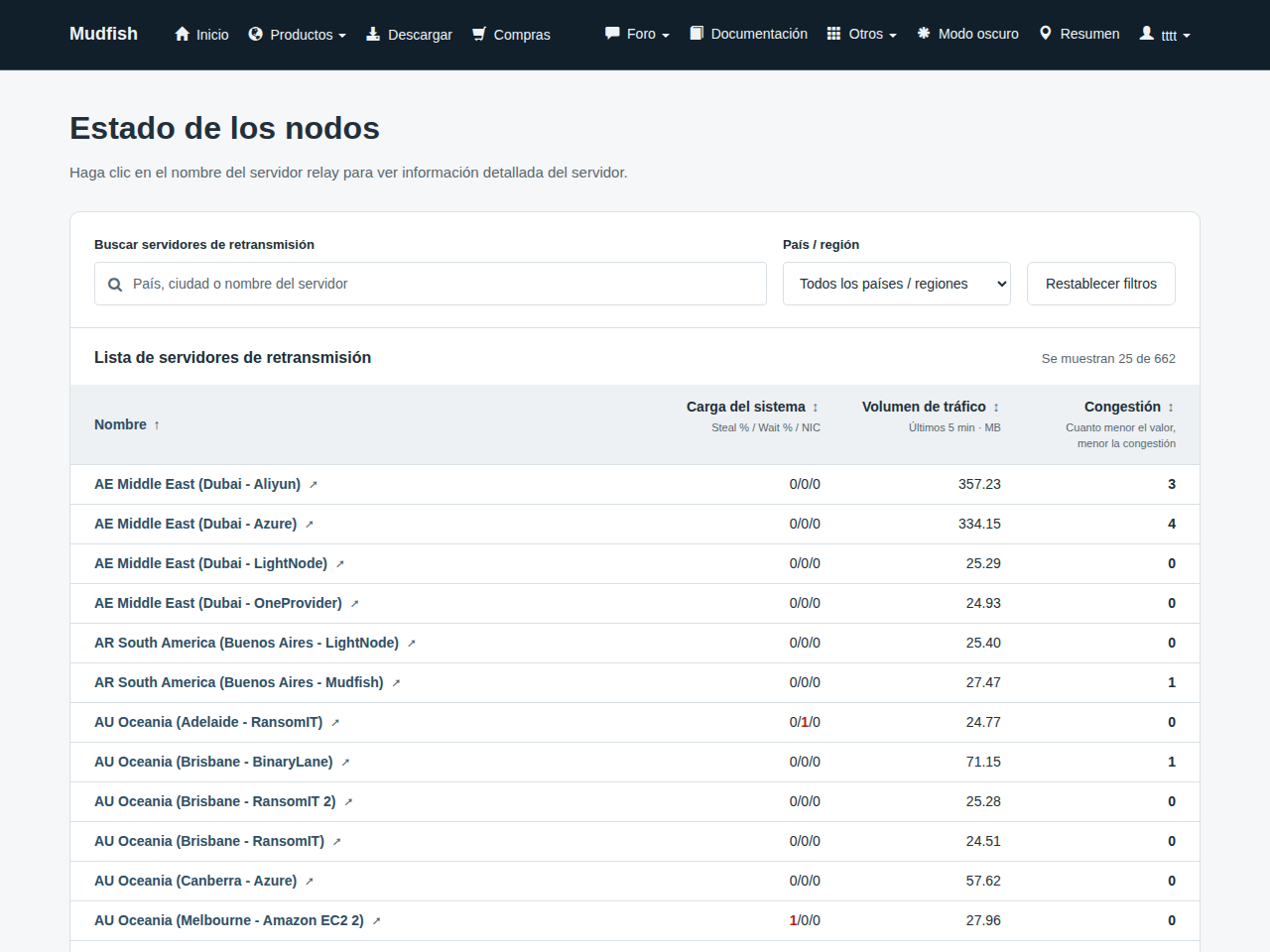Sort the table by Volumen de tráfico
1270x952 pixels.
932,407
